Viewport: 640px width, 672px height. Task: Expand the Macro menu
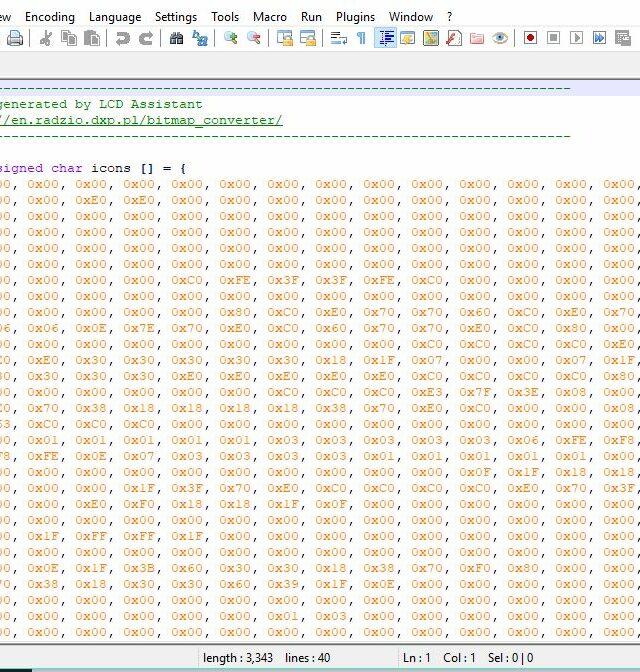[x=270, y=17]
